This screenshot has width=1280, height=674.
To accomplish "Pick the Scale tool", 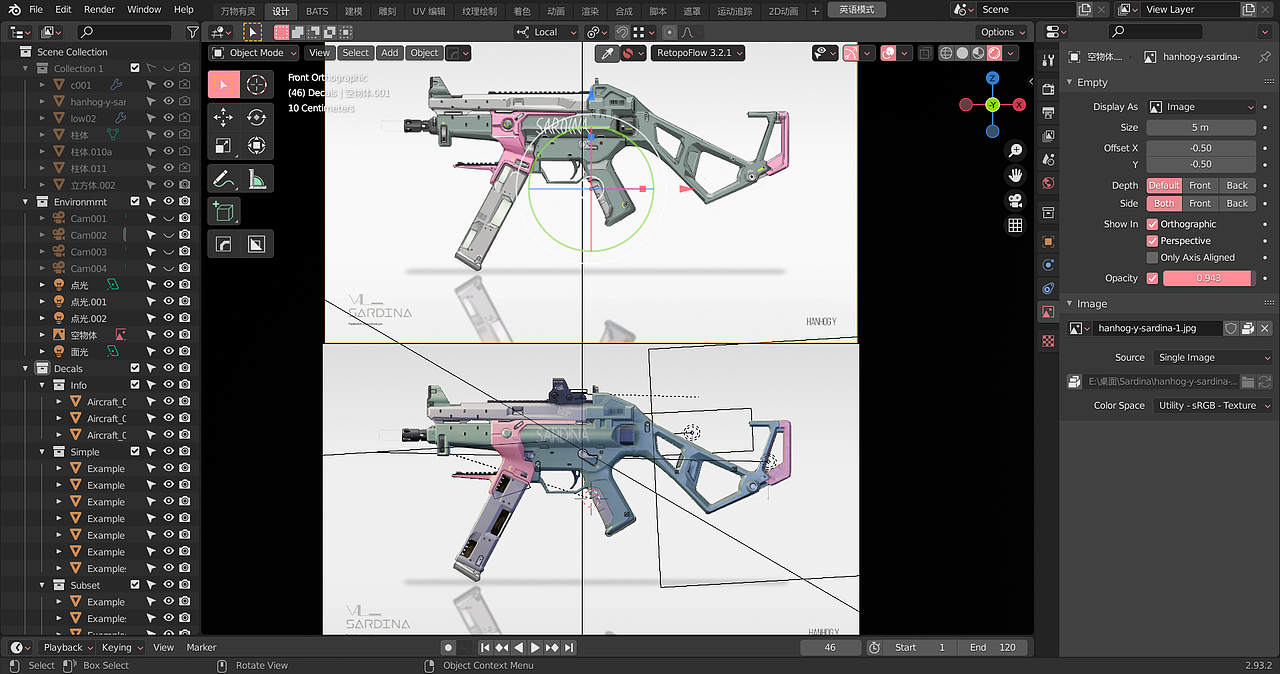I will pyautogui.click(x=223, y=146).
